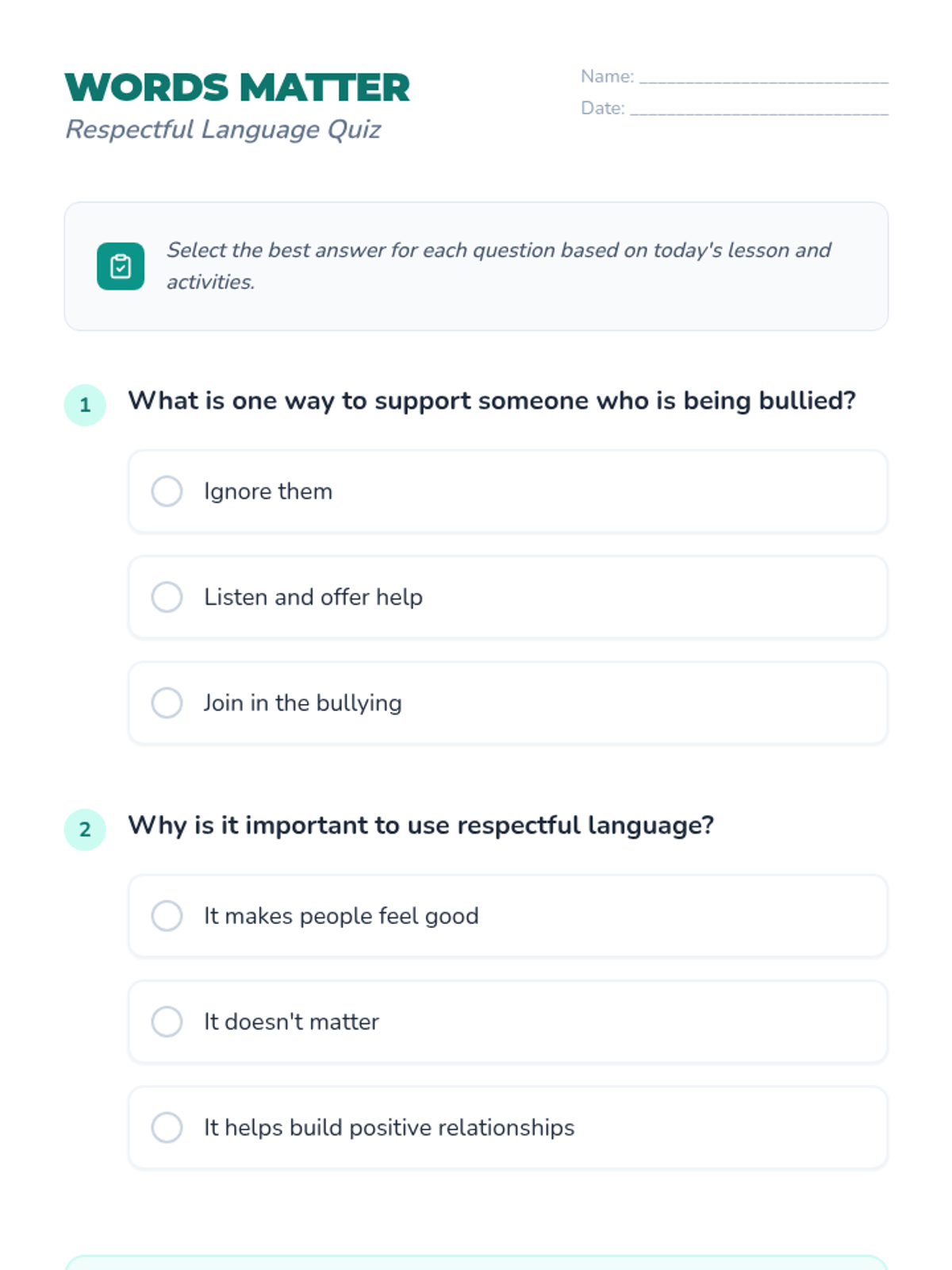The width and height of the screenshot is (952, 1270).
Task: Select 'It makes people feel good' radio
Action: (x=167, y=915)
